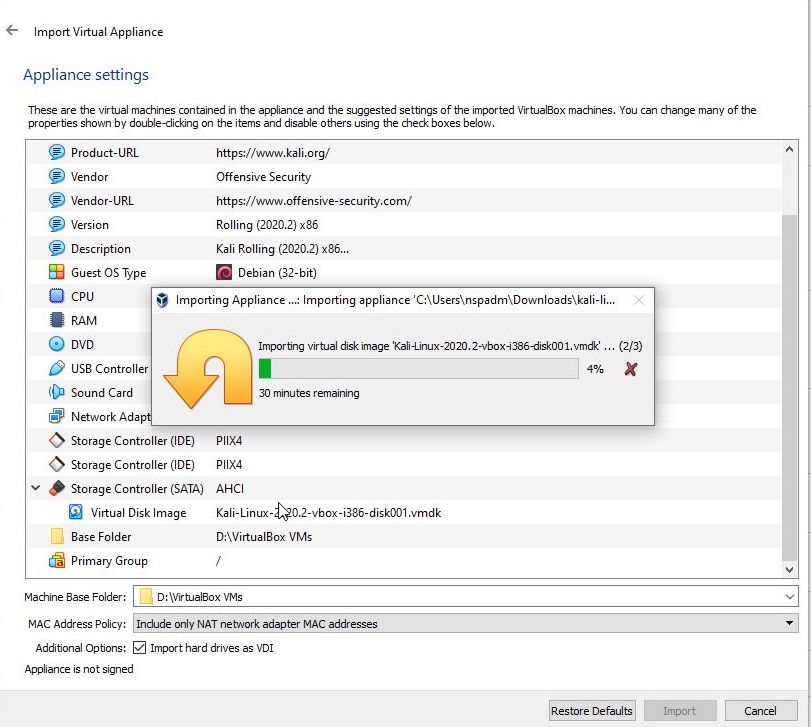The height and width of the screenshot is (727, 811).
Task: Click the Debian swirl logo icon
Action: (x=224, y=272)
